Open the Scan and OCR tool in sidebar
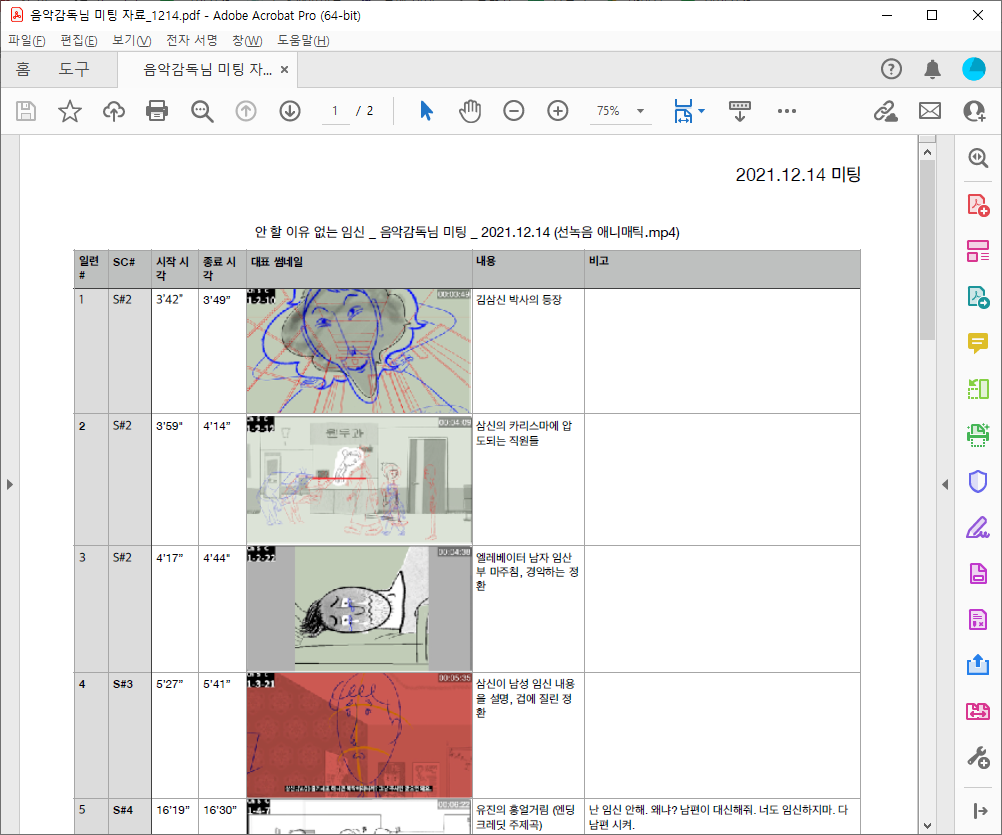1002x835 pixels. pos(978,435)
